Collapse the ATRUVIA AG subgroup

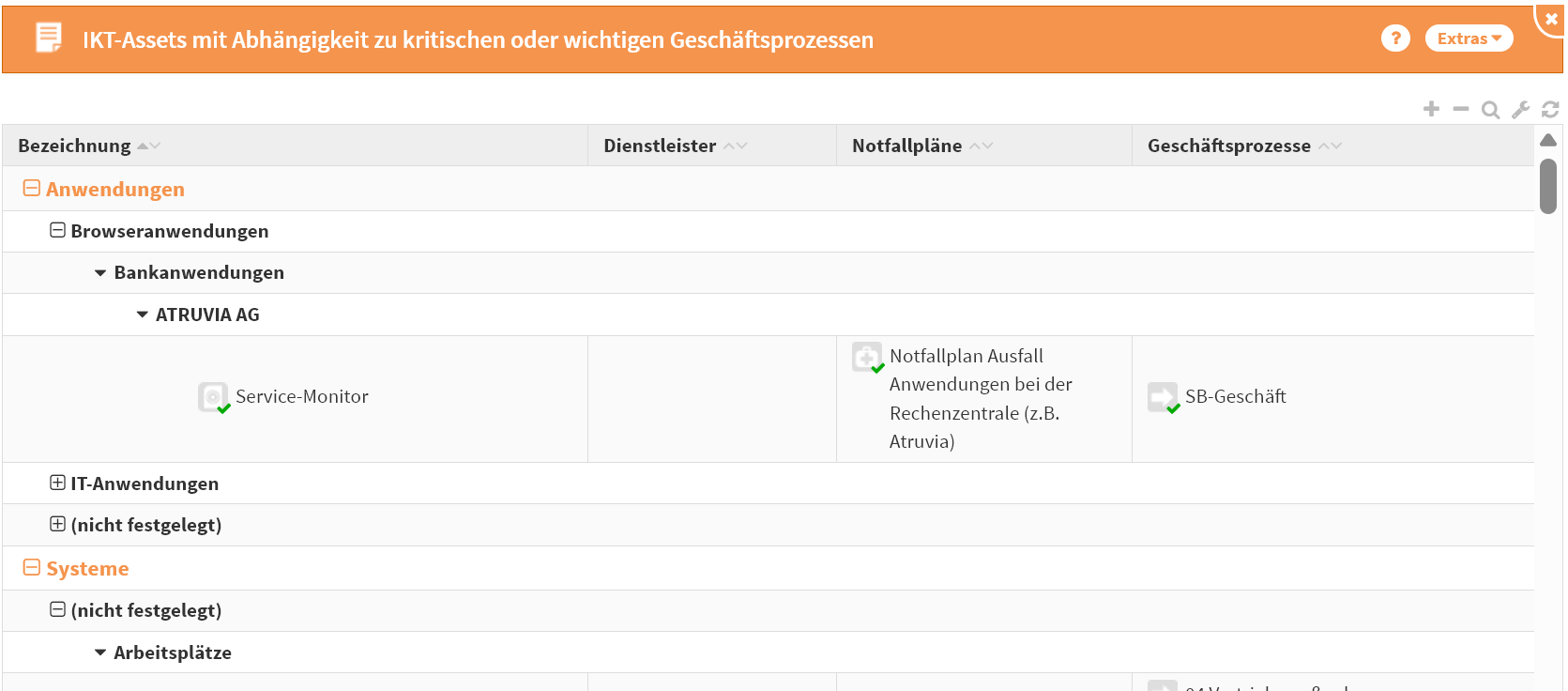pyautogui.click(x=143, y=315)
